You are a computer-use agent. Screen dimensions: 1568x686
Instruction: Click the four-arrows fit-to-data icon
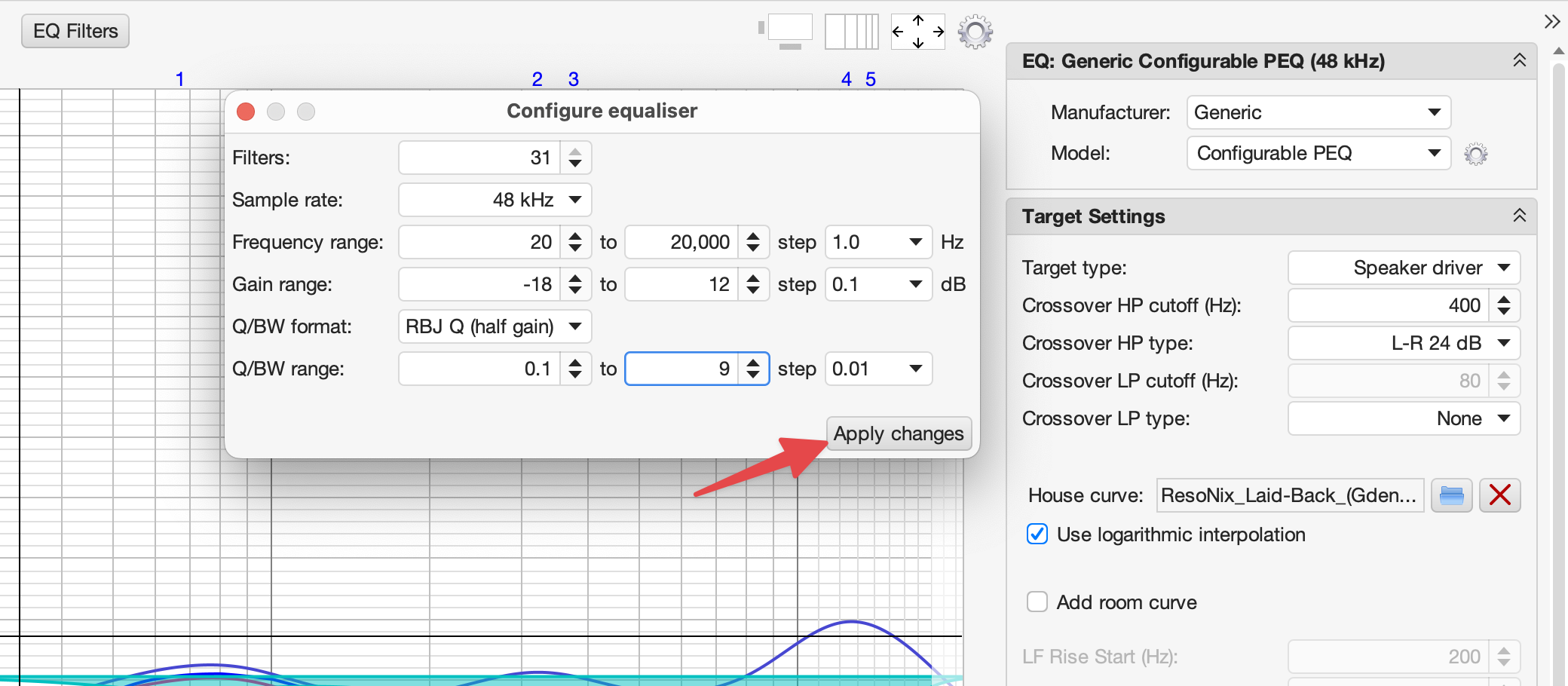[x=917, y=32]
